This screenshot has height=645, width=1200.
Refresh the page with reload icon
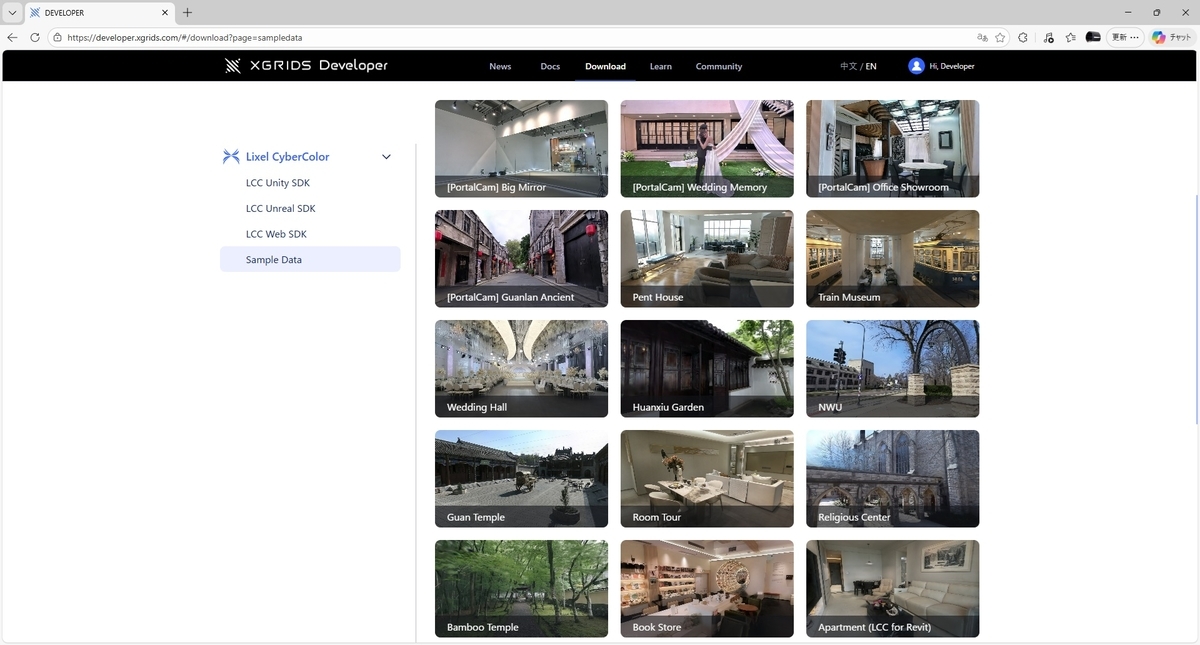point(35,37)
